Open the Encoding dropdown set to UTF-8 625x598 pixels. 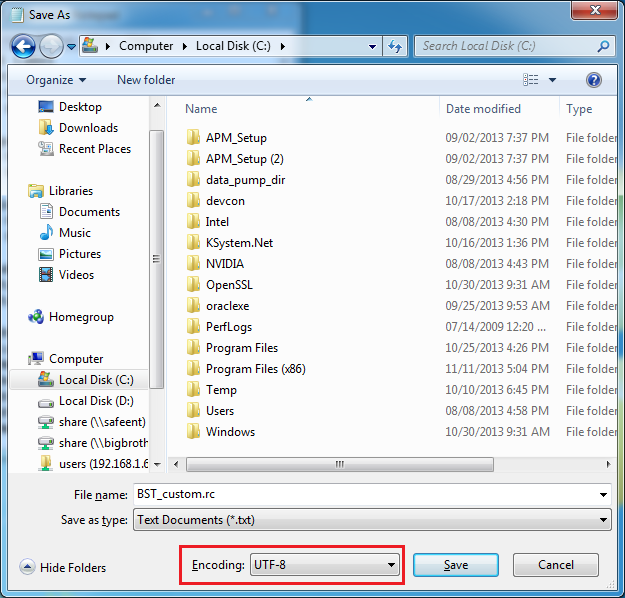click(324, 566)
